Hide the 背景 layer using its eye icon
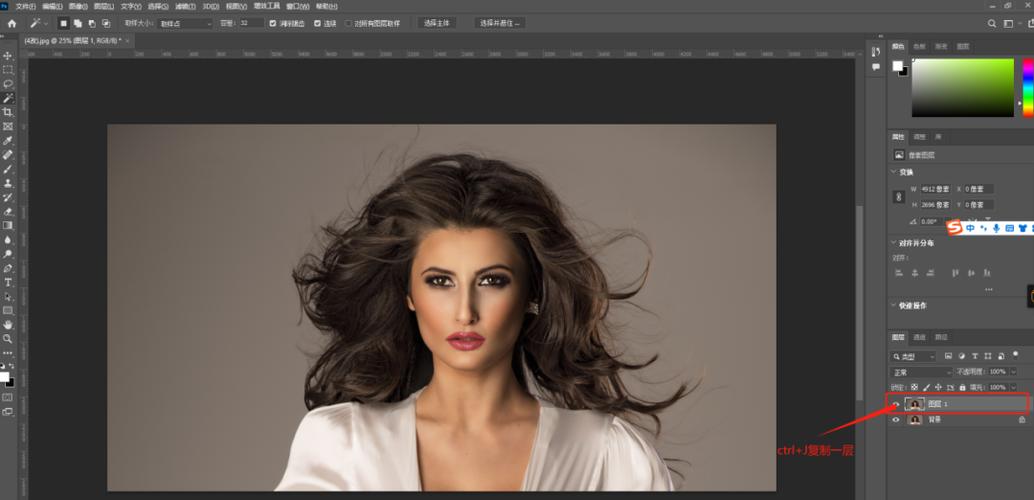The height and width of the screenshot is (500, 1034). pos(896,420)
